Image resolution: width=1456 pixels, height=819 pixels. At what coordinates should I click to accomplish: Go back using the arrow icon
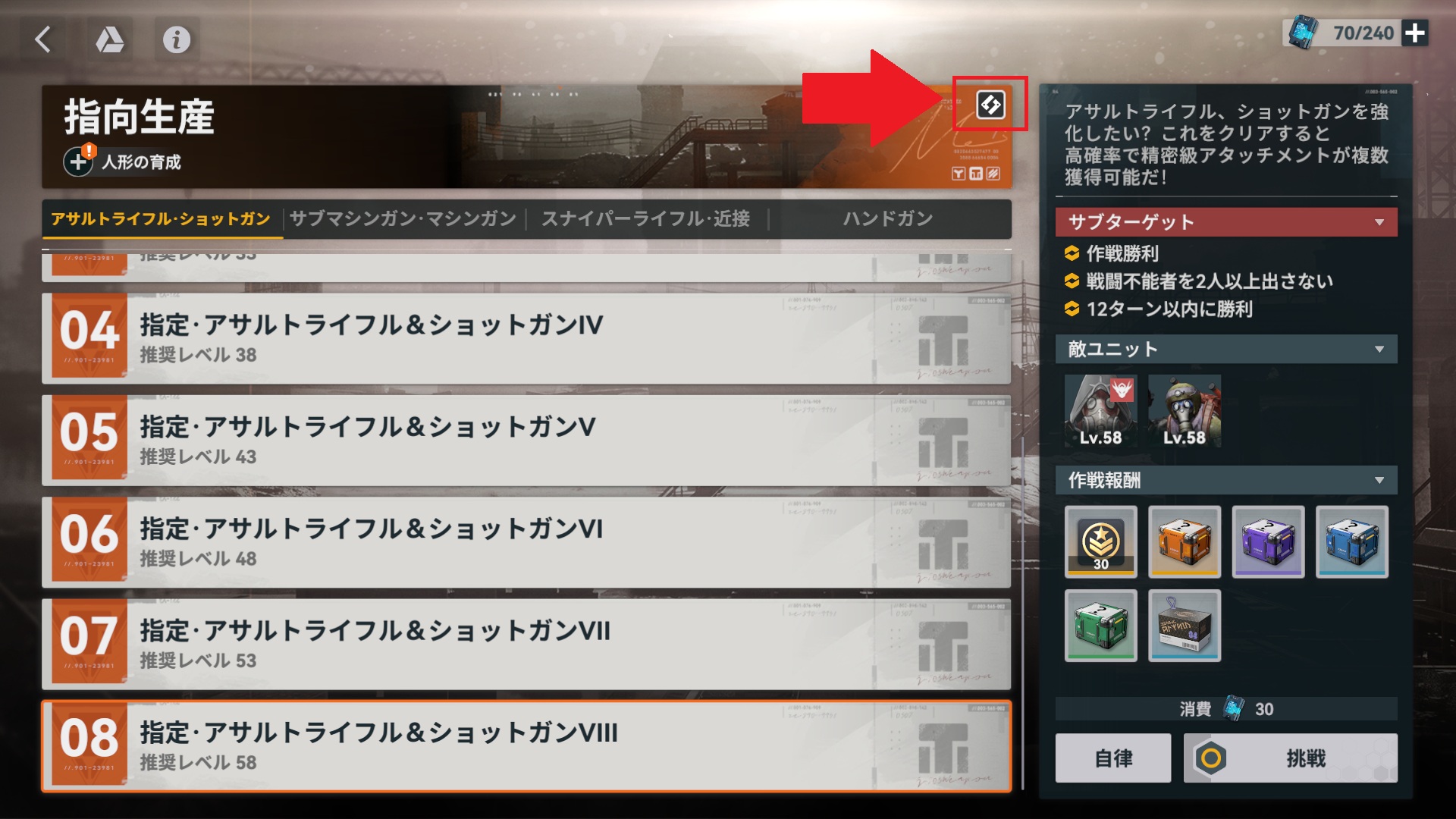pyautogui.click(x=43, y=39)
